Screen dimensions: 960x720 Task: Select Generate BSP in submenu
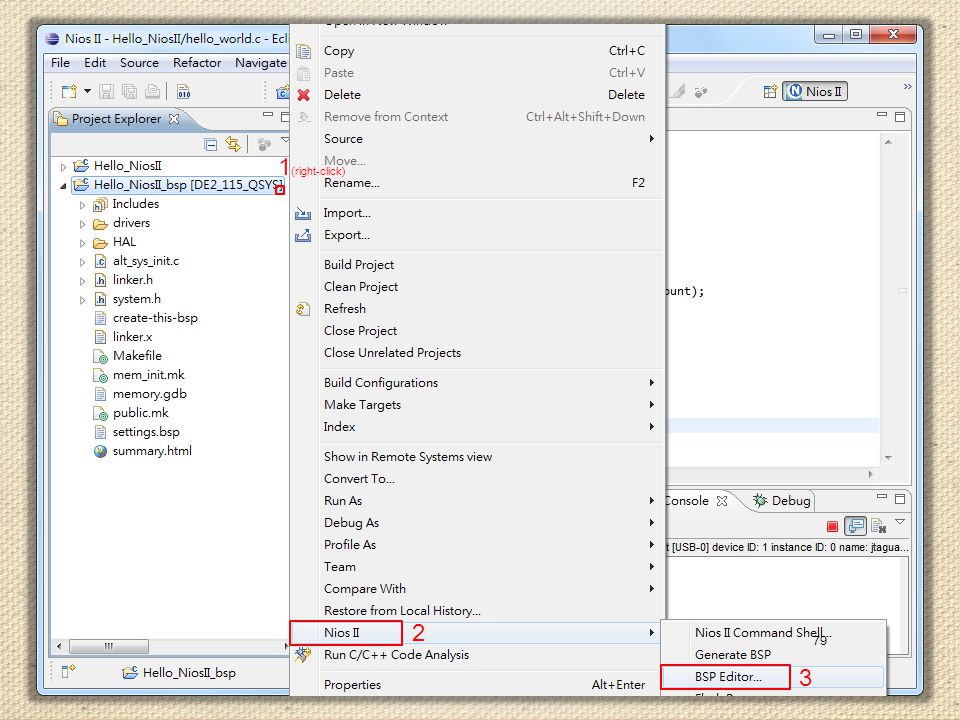pyautogui.click(x=773, y=655)
